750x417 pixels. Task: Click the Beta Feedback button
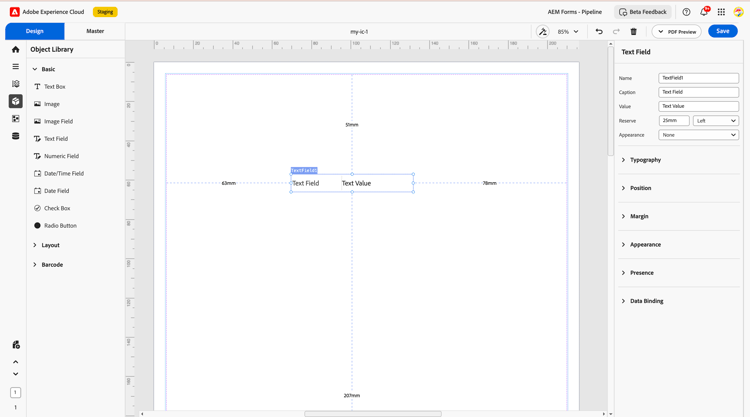click(x=642, y=12)
